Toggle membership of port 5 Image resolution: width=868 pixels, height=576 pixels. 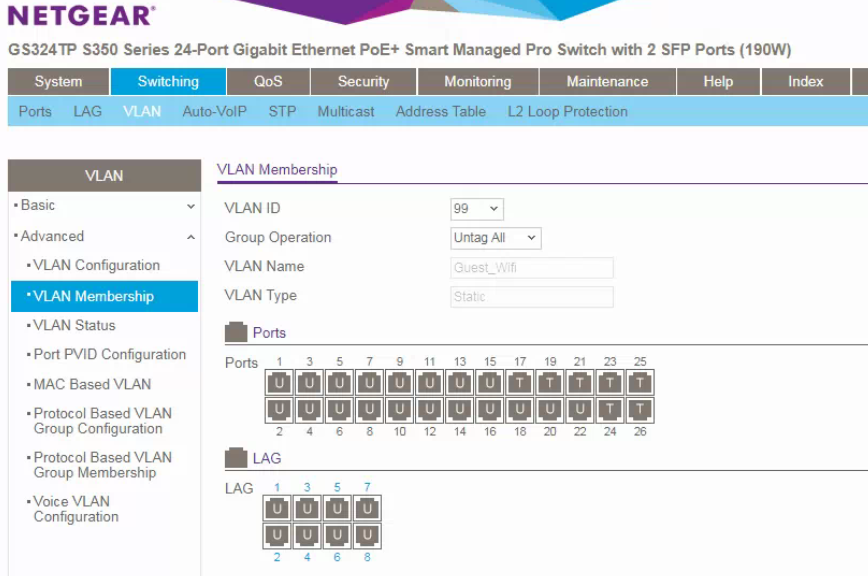(339, 382)
